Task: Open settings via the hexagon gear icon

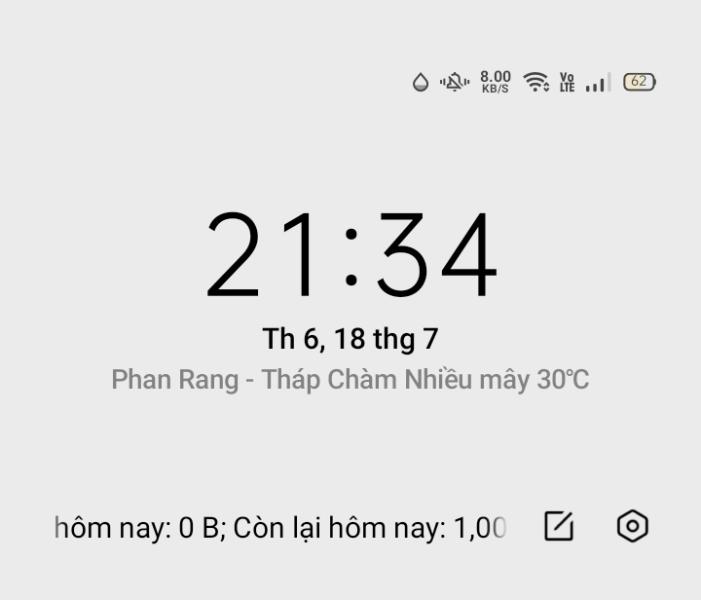Action: (x=632, y=526)
